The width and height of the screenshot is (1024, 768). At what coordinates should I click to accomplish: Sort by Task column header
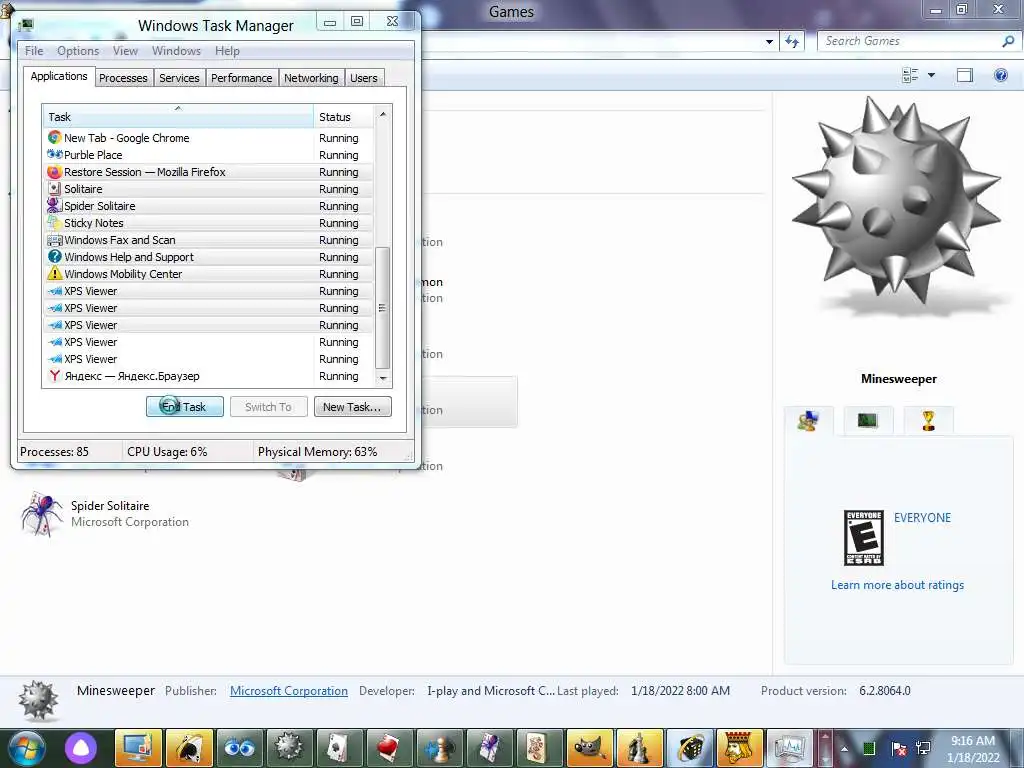pyautogui.click(x=178, y=117)
